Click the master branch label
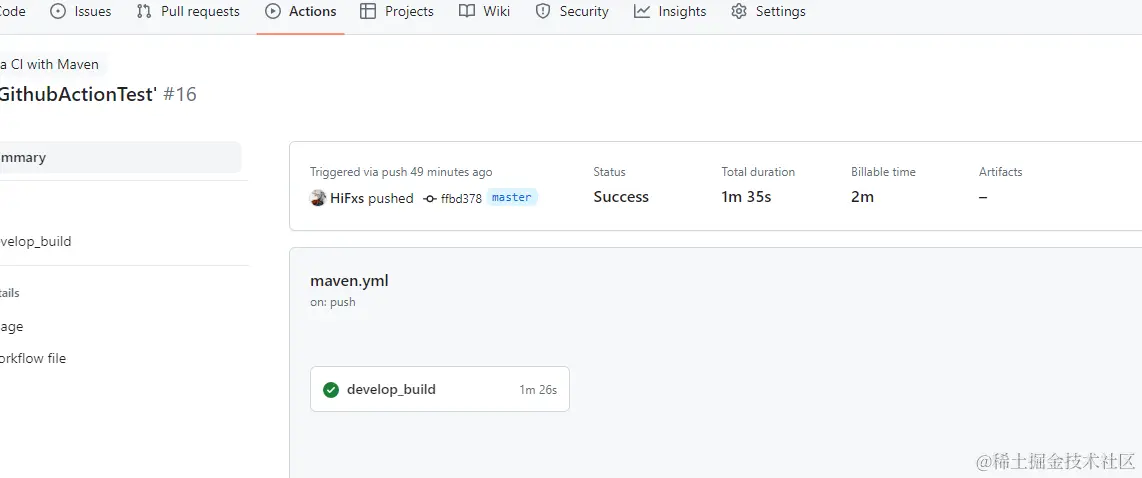1142x478 pixels. [512, 197]
